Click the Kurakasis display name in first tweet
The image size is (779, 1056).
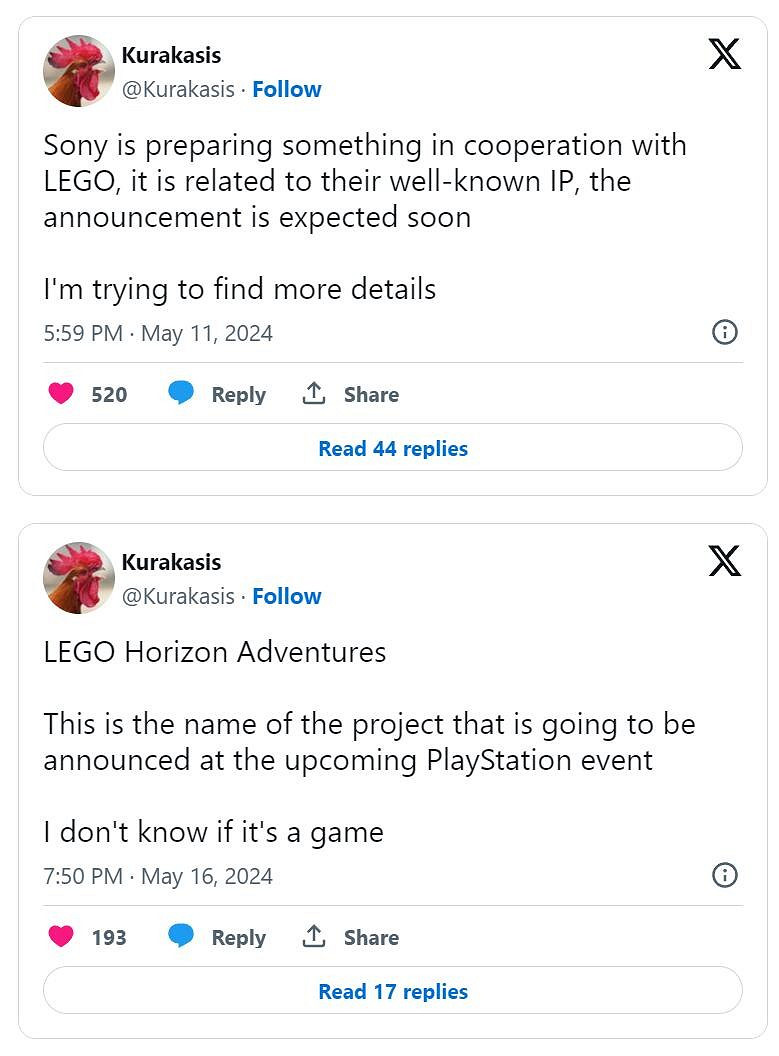point(171,55)
